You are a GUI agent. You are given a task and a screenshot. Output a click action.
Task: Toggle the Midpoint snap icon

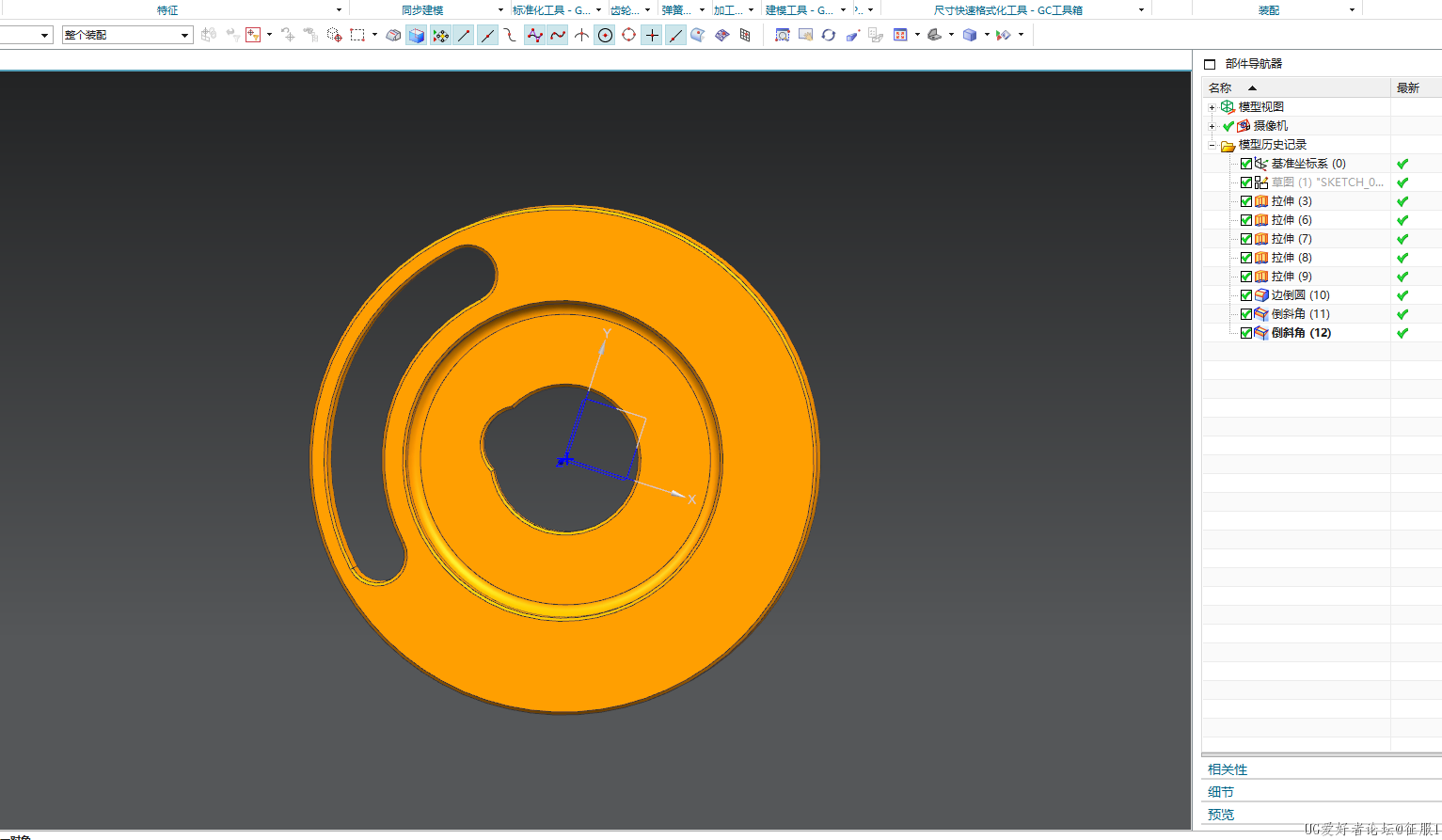pyautogui.click(x=487, y=35)
